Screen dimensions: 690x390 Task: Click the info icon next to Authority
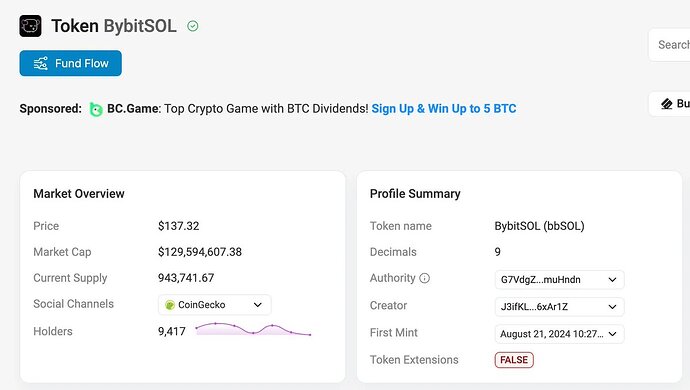click(424, 278)
